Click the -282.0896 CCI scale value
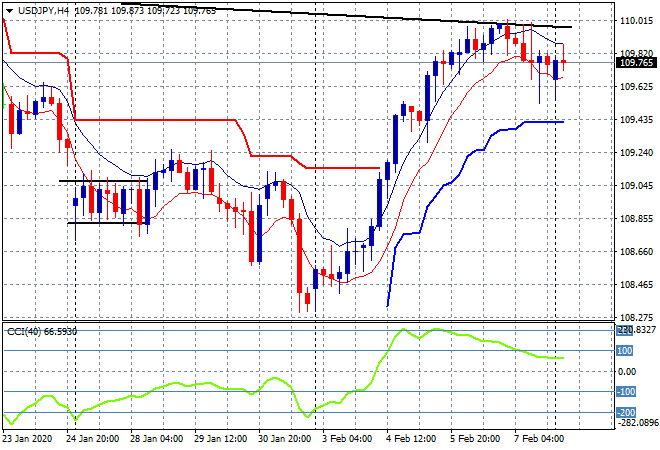The image size is (660, 450). point(637,422)
